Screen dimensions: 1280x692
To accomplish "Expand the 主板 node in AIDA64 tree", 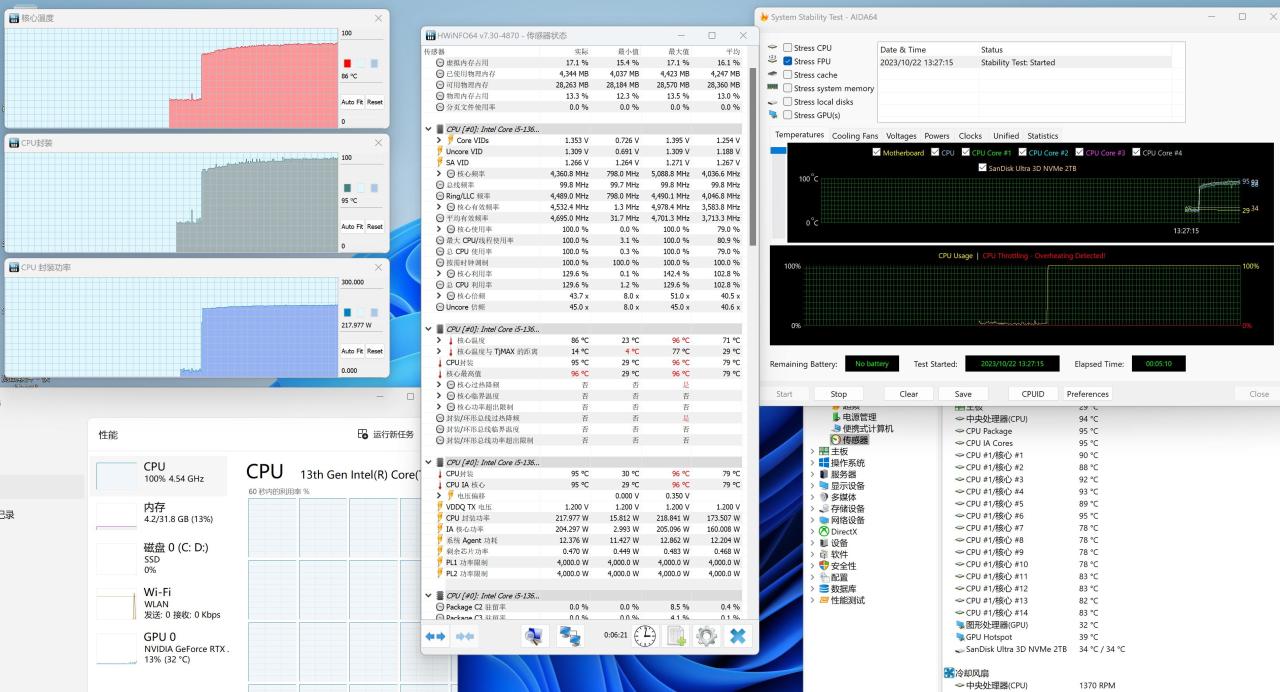I will point(812,451).
